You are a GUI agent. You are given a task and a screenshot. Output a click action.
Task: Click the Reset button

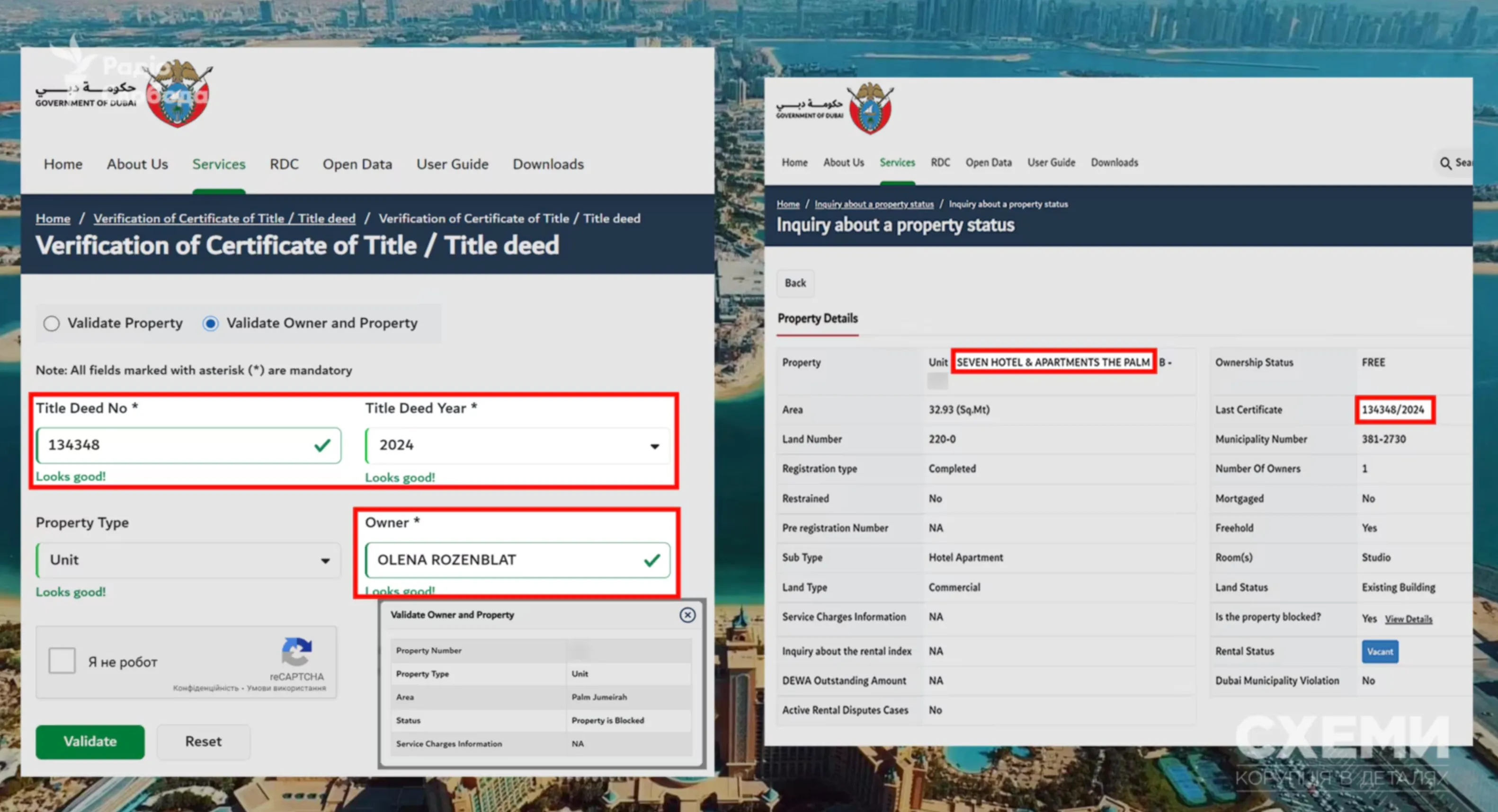(x=203, y=741)
